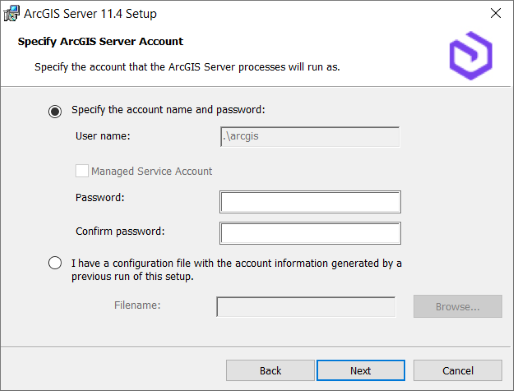The width and height of the screenshot is (514, 391).
Task: Click the purple ArcGIS Server logo
Action: pyautogui.click(x=471, y=56)
